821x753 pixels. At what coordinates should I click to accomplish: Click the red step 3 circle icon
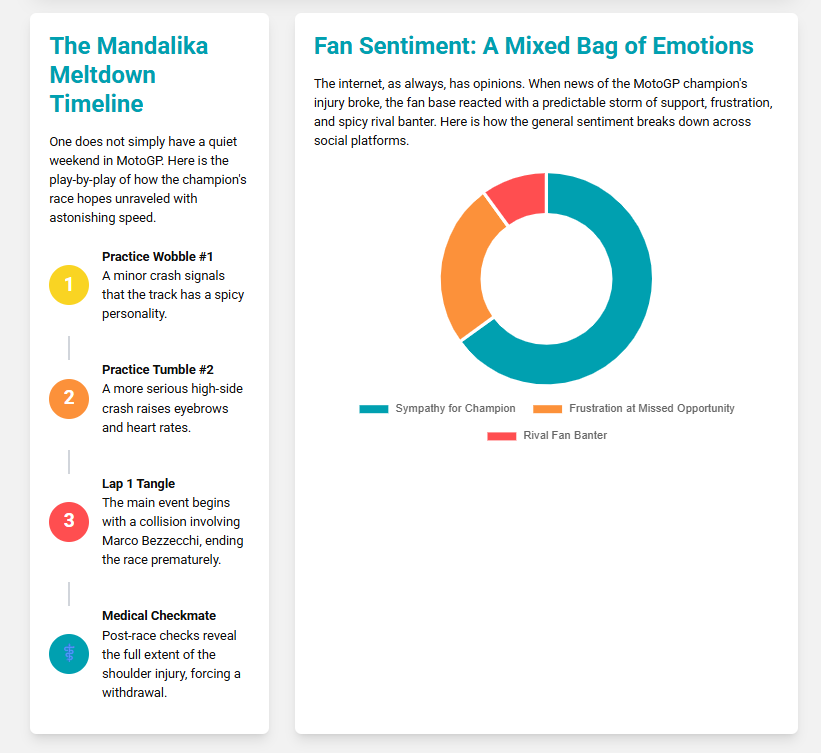(x=69, y=521)
